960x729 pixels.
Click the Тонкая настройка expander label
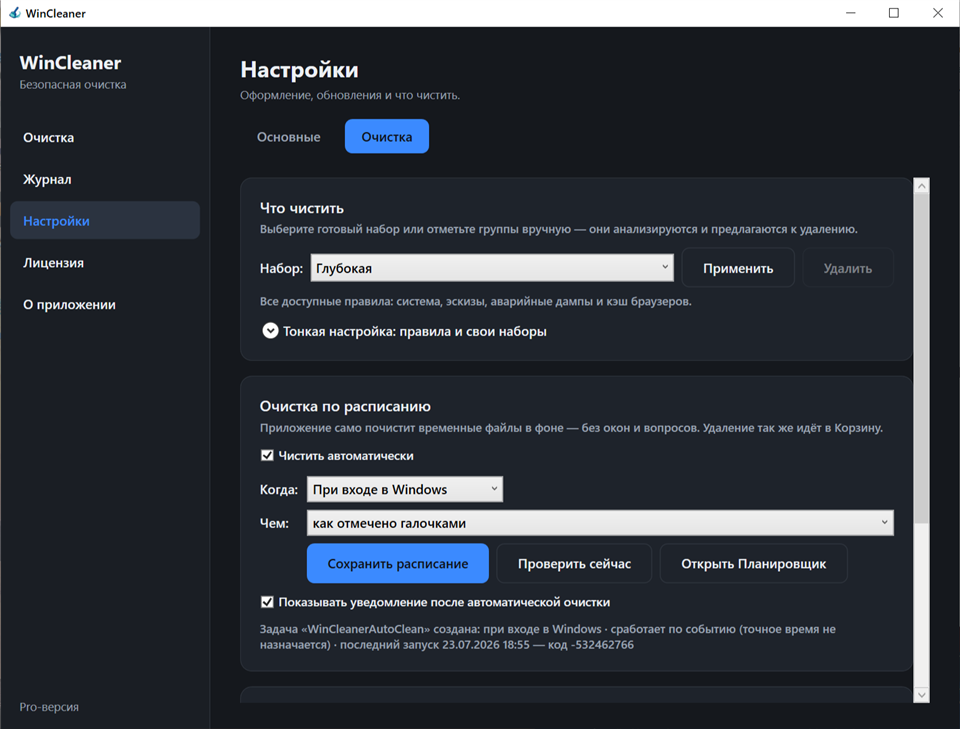coord(414,331)
